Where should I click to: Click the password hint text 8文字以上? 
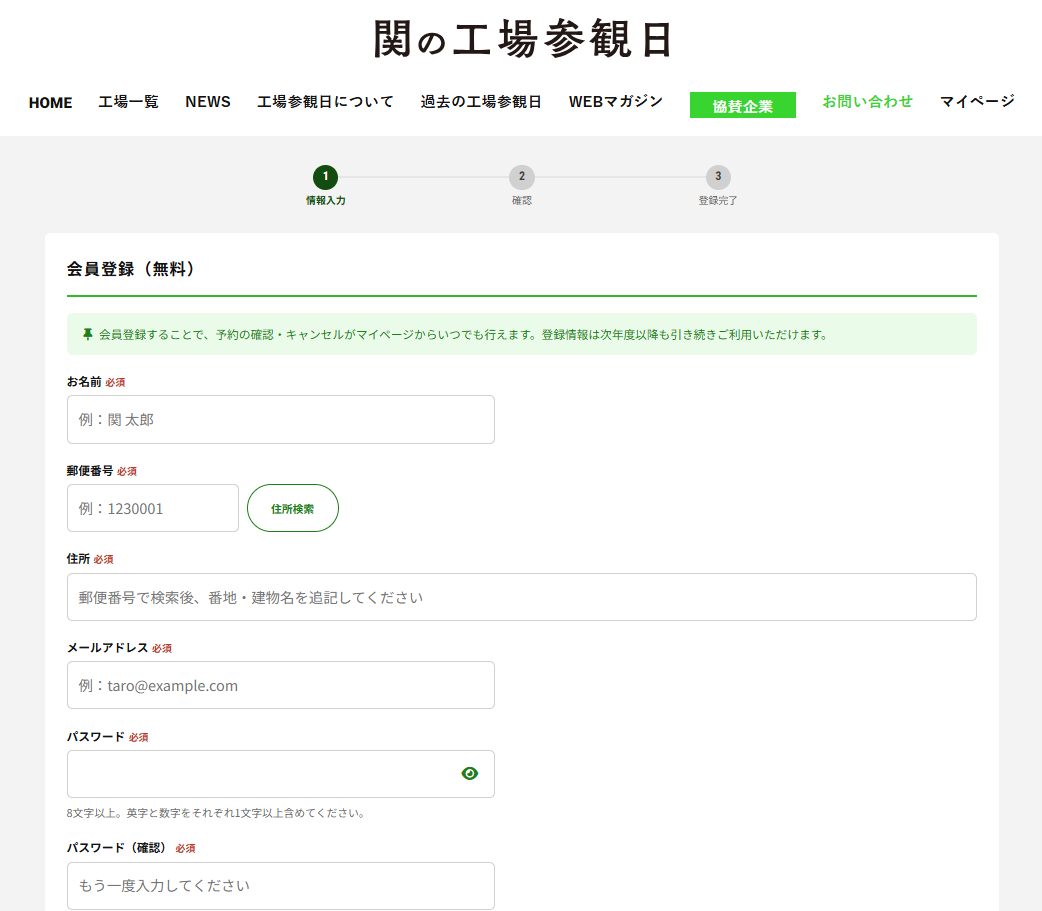point(217,813)
